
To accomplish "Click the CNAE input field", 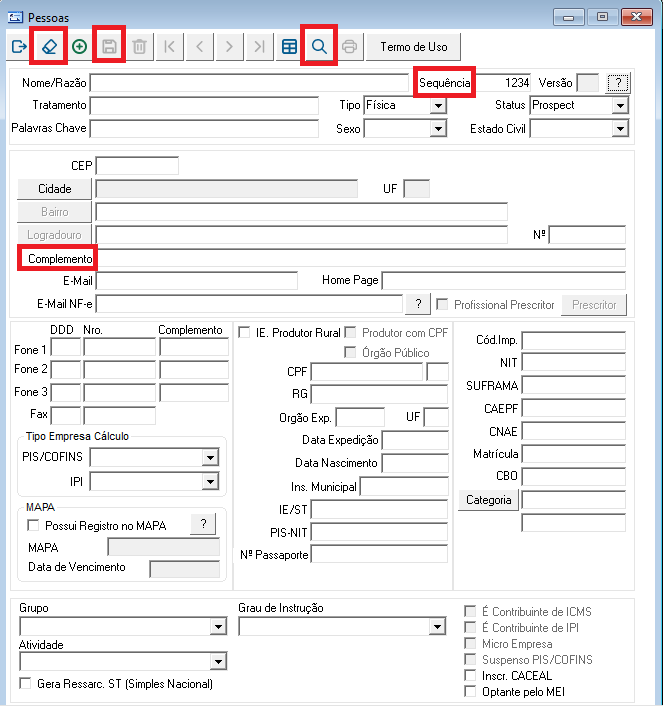I will pos(574,432).
